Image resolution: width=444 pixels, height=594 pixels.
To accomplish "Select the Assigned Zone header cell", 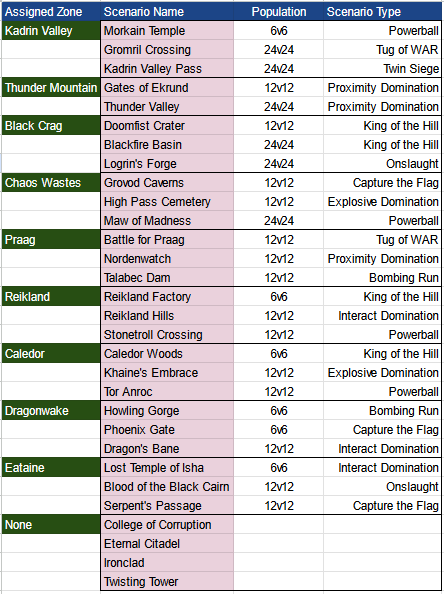I will pyautogui.click(x=51, y=12).
